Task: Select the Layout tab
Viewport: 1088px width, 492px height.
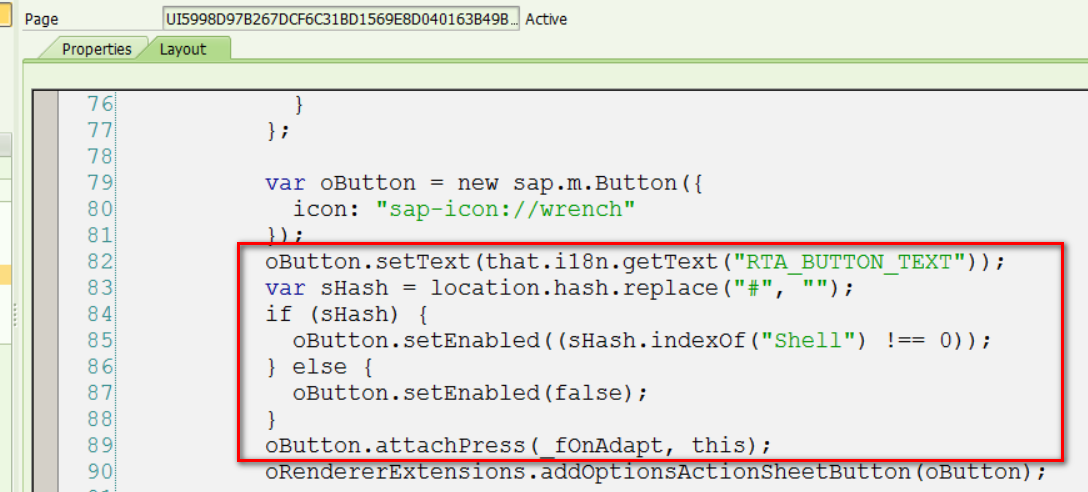Action: pos(184,49)
